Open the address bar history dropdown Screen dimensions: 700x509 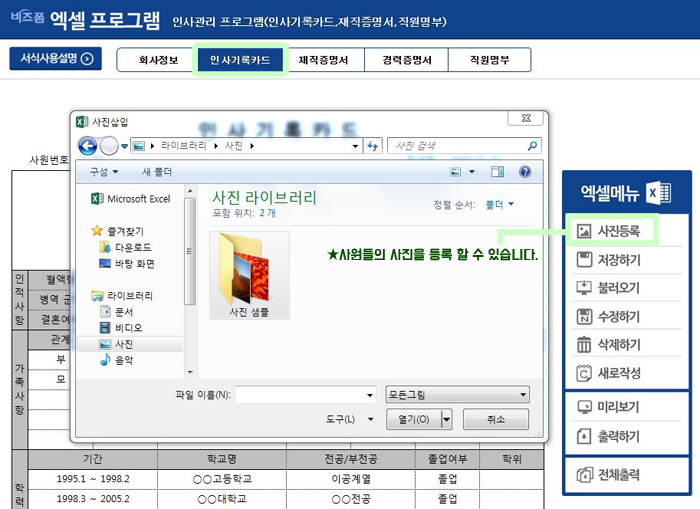[355, 146]
